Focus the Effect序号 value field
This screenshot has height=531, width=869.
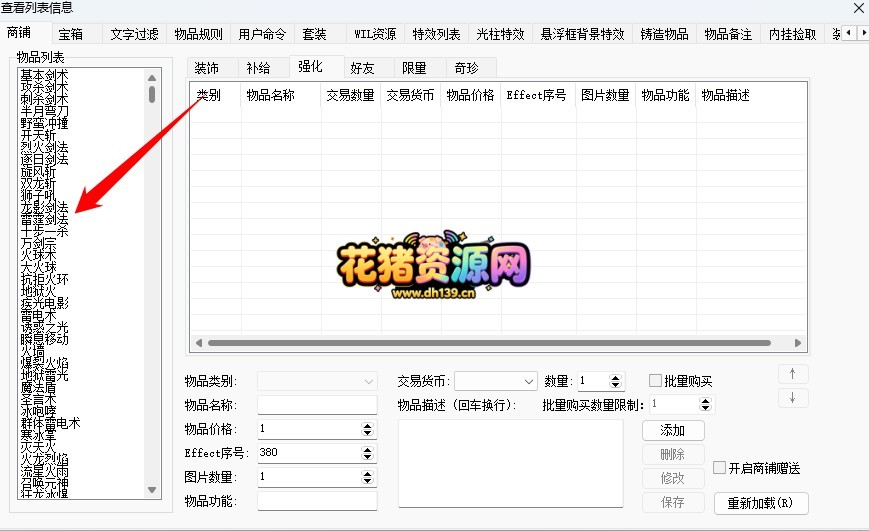click(x=309, y=453)
